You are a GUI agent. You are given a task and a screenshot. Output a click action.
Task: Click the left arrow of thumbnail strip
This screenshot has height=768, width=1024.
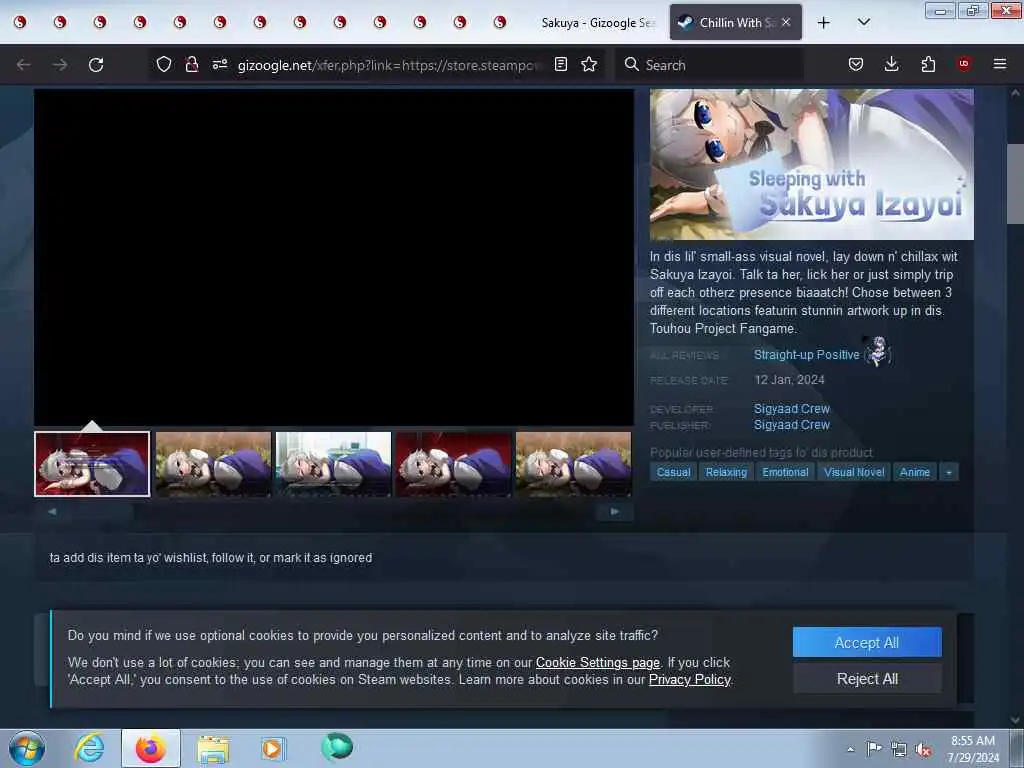tap(52, 511)
